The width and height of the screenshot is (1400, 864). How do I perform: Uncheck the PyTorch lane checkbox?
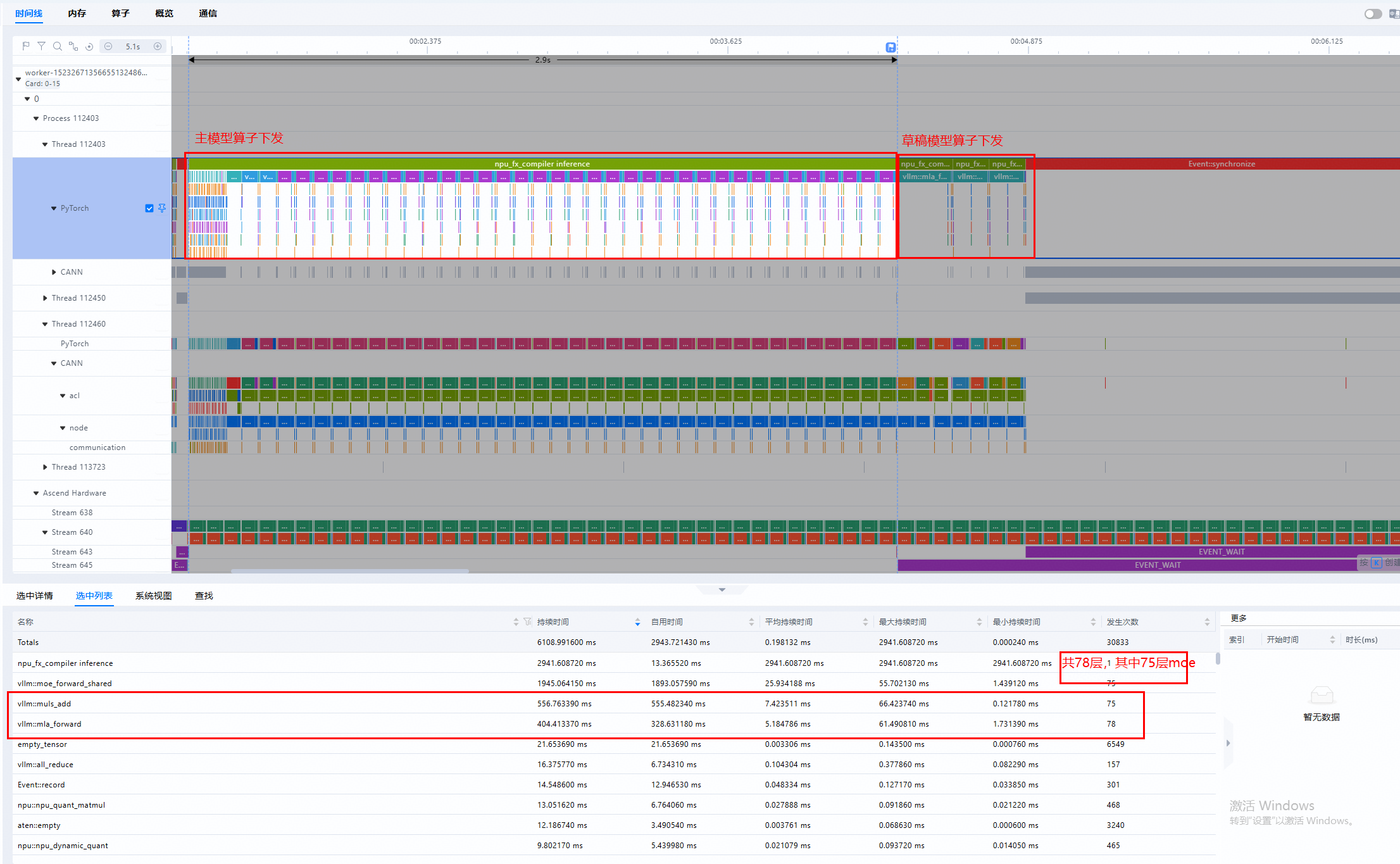149,208
